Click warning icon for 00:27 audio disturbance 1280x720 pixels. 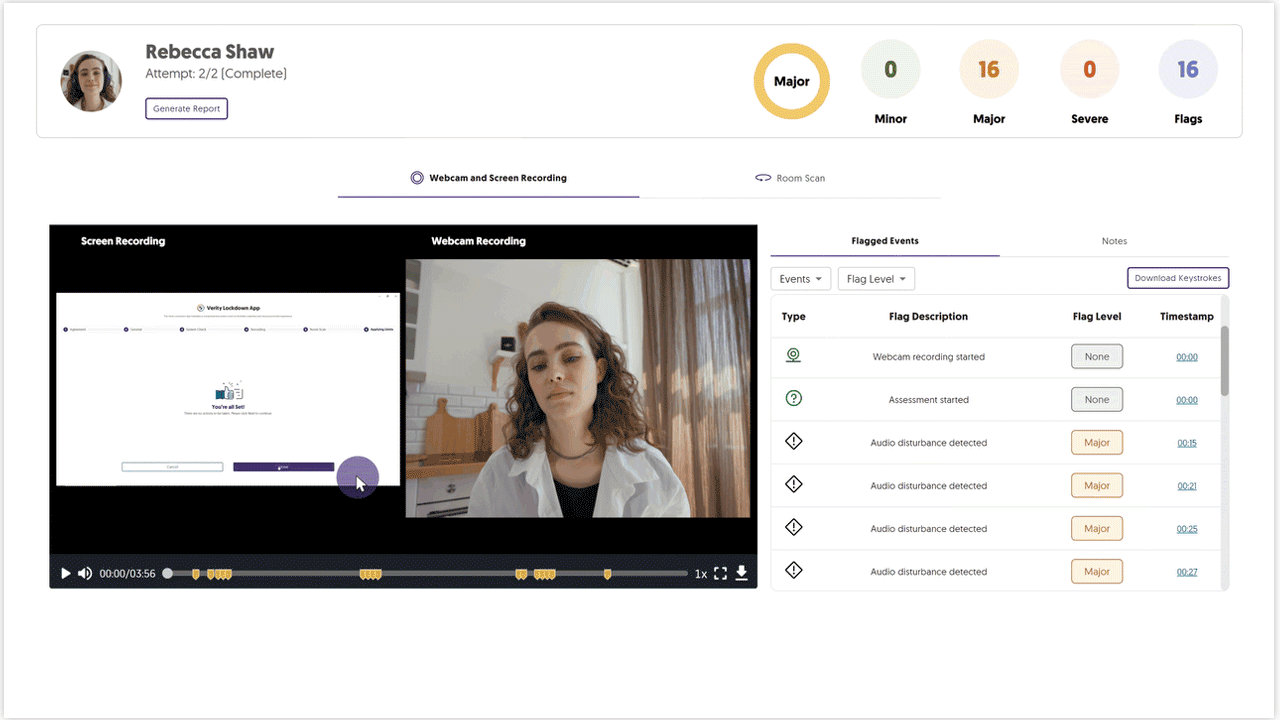click(x=794, y=571)
